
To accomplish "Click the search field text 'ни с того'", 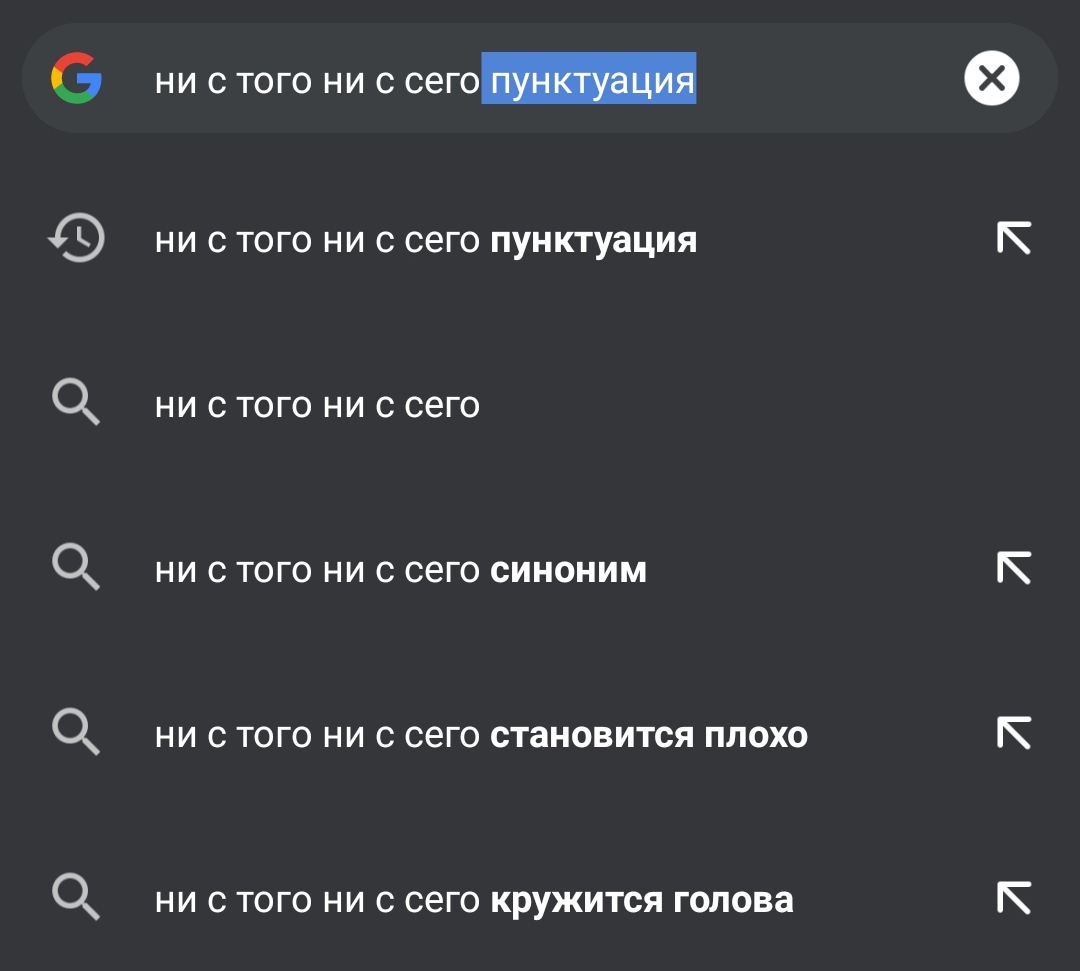I will [x=233, y=81].
